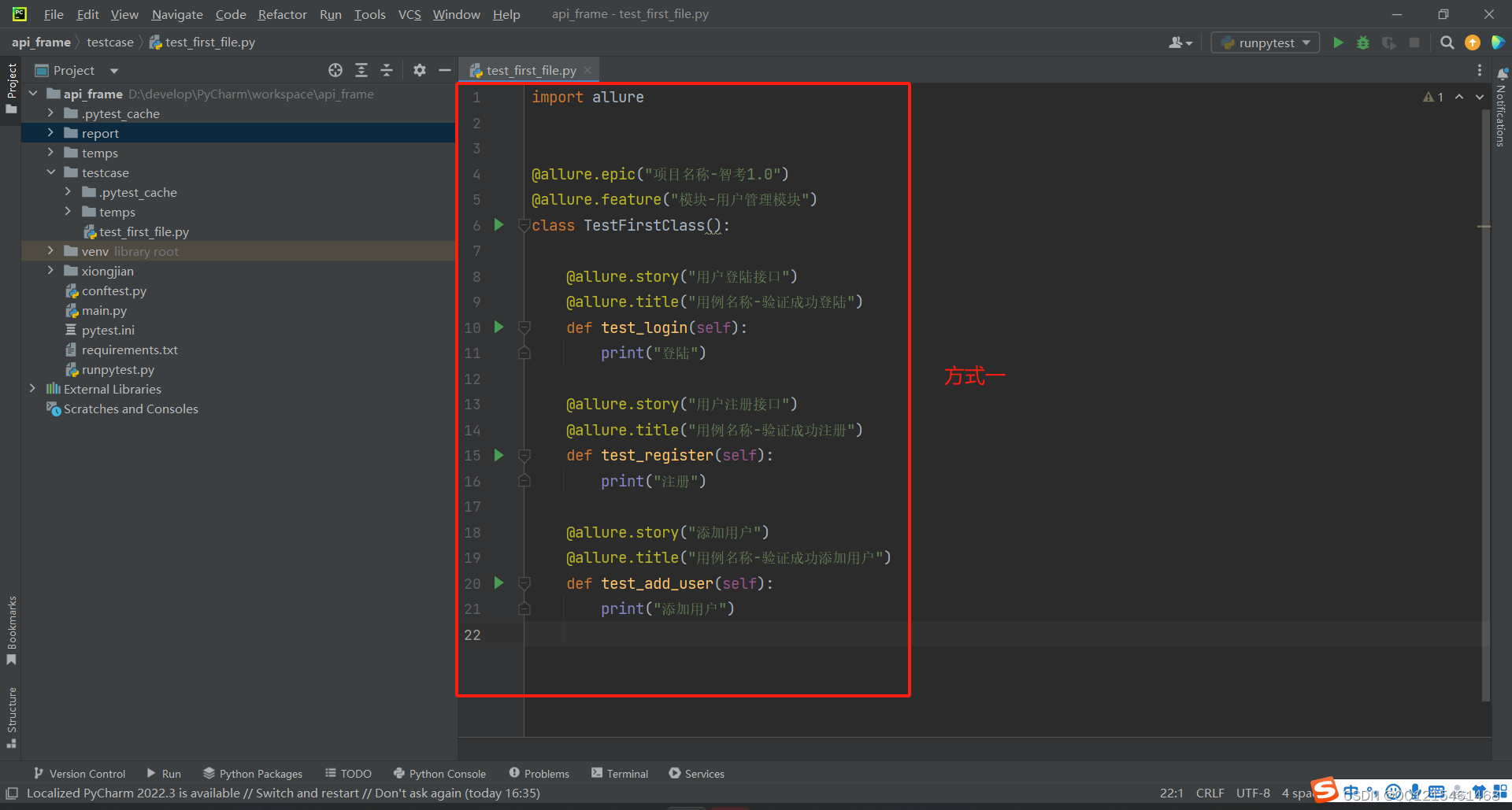Screen dimensions: 1512x810
Task: Hide the Project tool window
Action: (445, 70)
